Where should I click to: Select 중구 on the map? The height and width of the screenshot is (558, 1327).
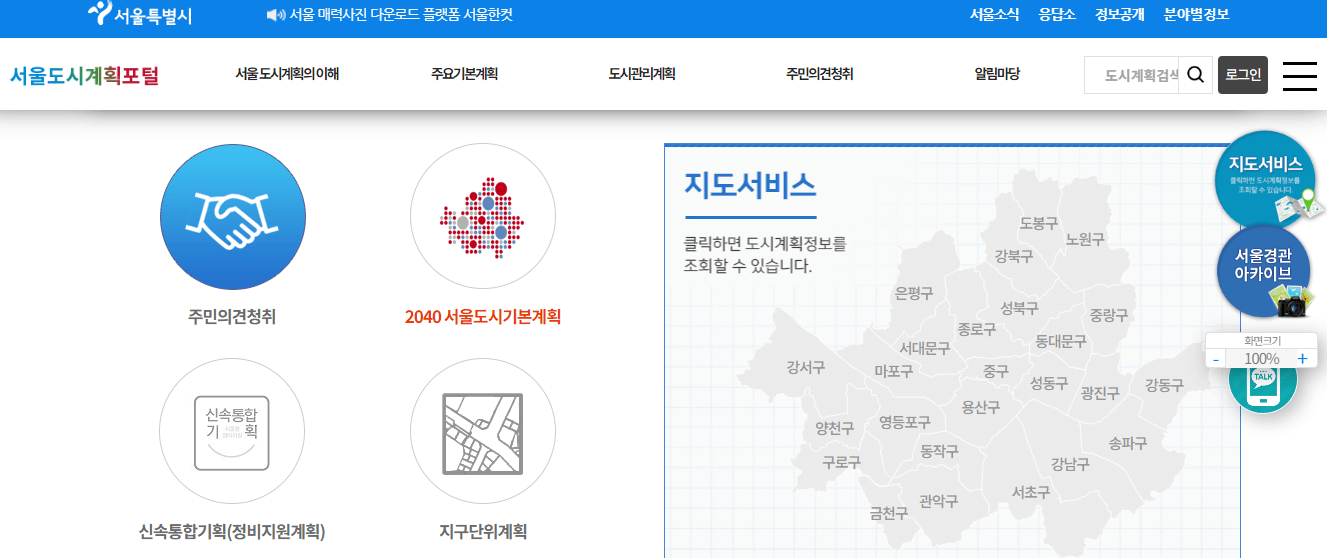(x=996, y=371)
